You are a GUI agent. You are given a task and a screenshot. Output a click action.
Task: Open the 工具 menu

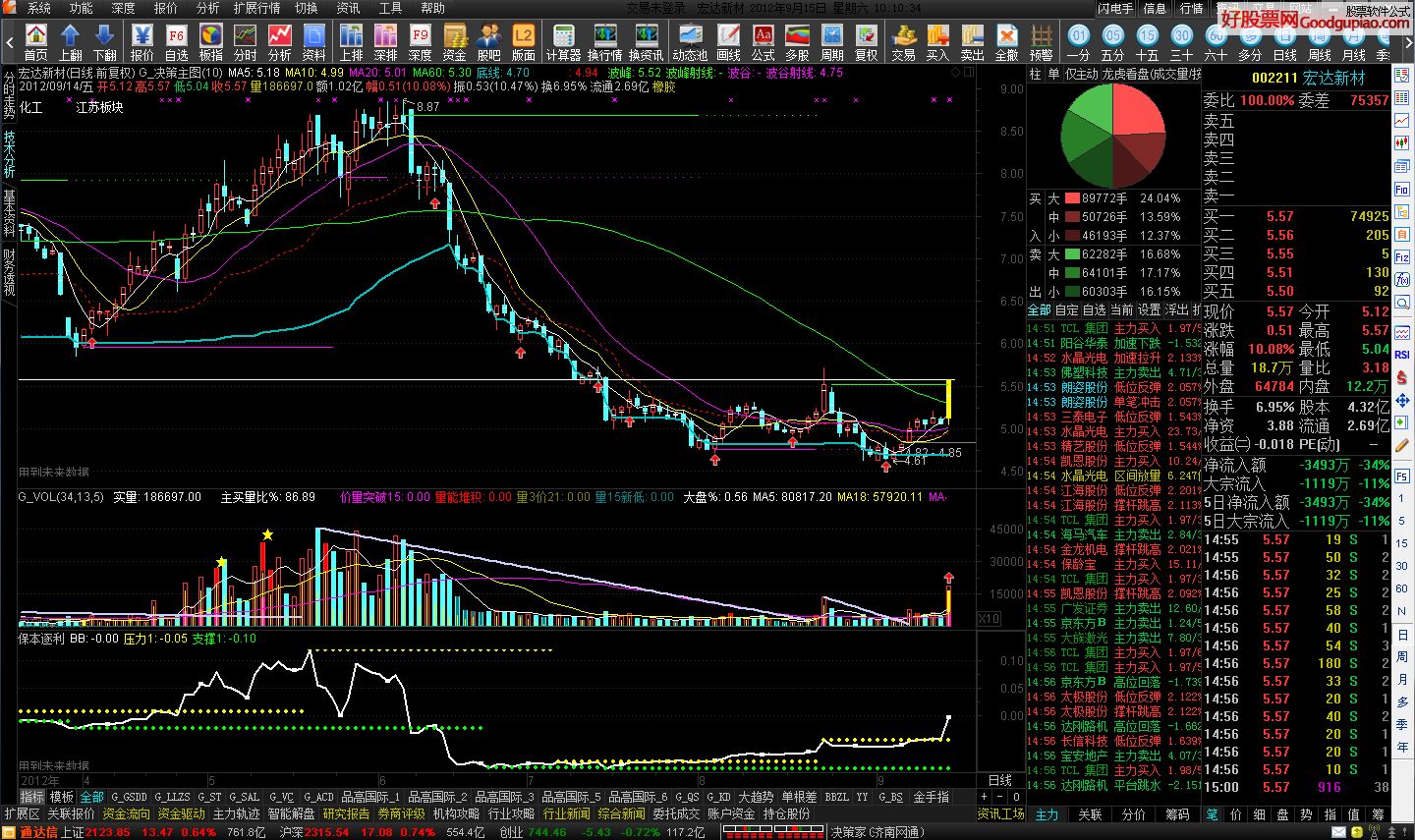(x=390, y=8)
